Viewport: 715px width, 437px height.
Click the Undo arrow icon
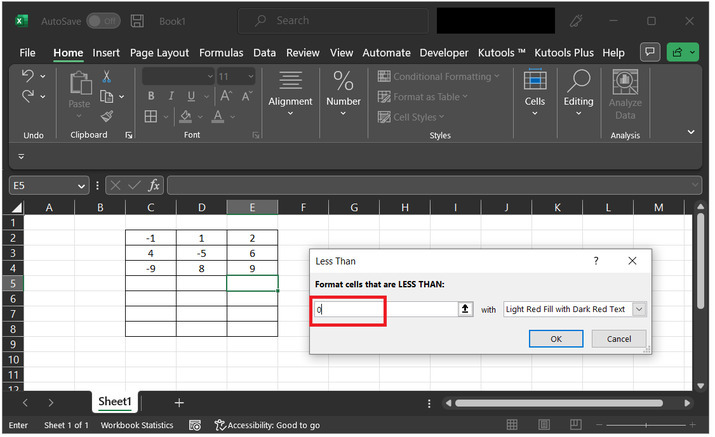[28, 76]
